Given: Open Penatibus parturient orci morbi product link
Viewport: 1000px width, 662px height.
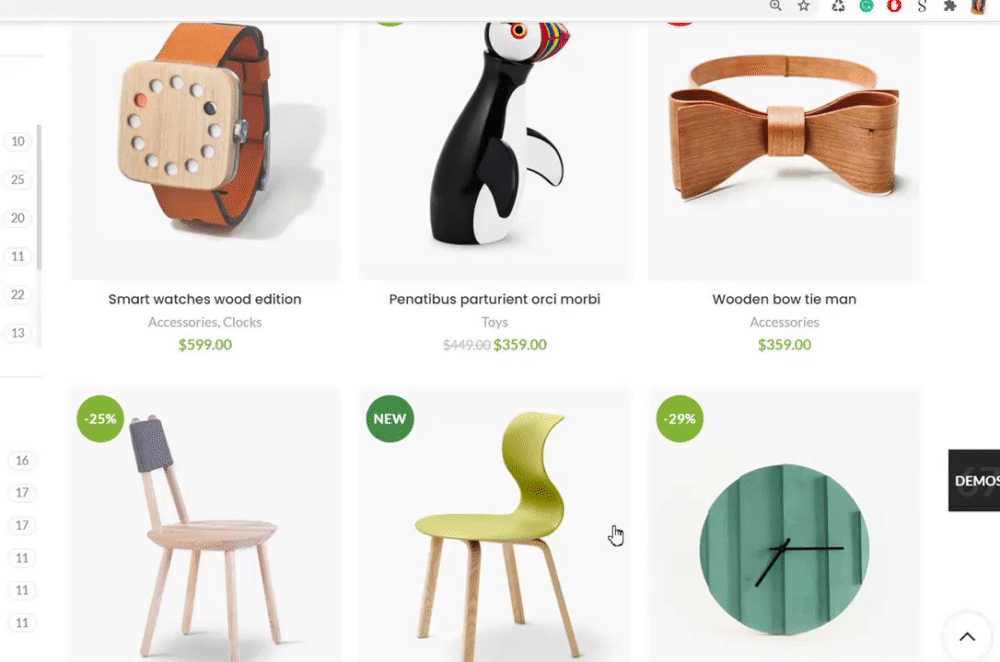Looking at the screenshot, I should pyautogui.click(x=495, y=299).
